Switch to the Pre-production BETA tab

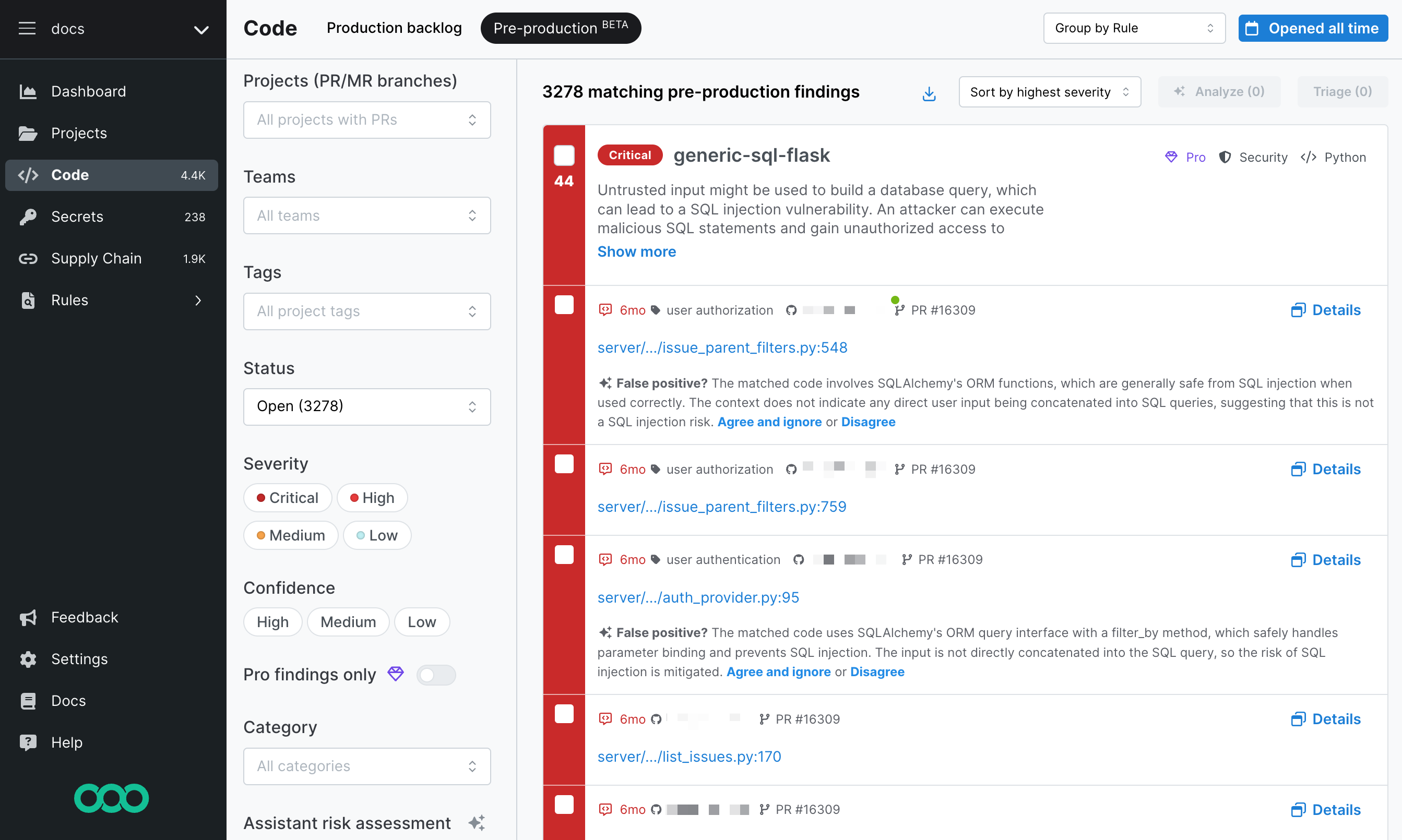(x=560, y=28)
